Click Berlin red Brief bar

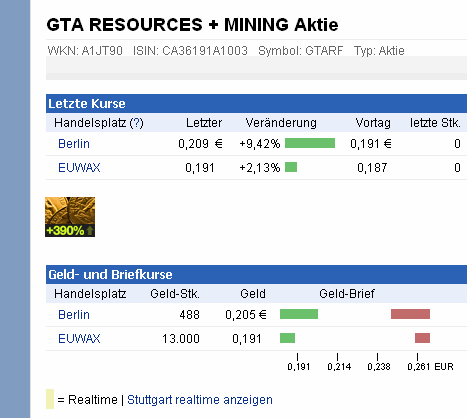(410, 314)
